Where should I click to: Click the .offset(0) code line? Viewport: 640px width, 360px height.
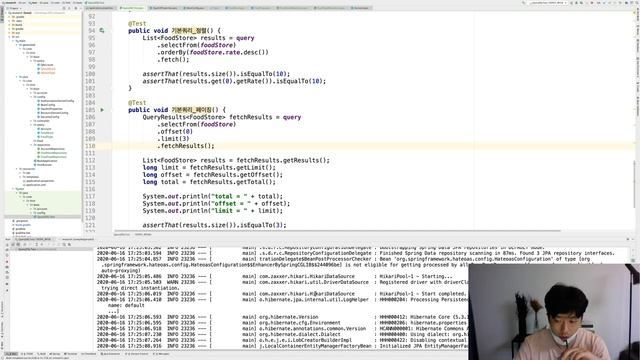(x=175, y=131)
